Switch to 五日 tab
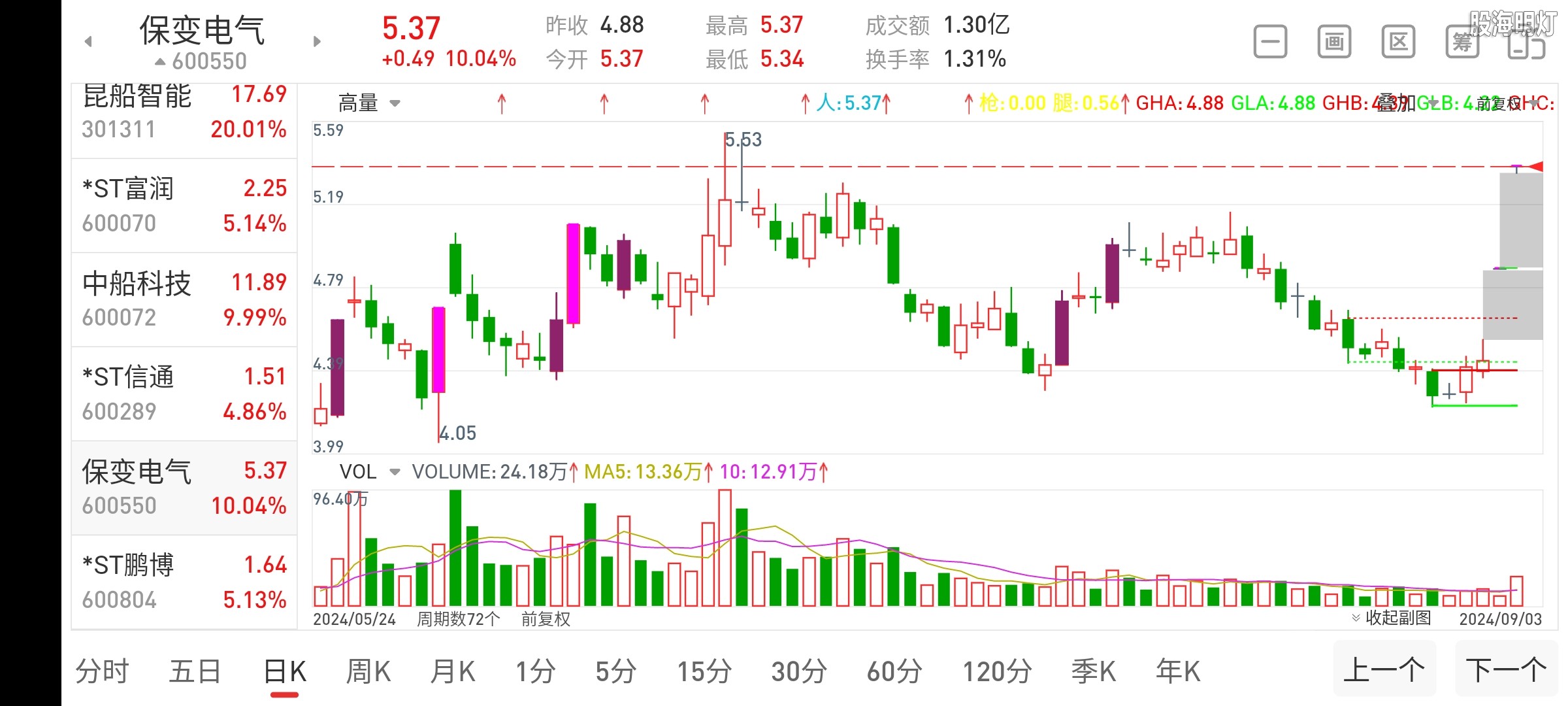The width and height of the screenshot is (1568, 706). (195, 671)
